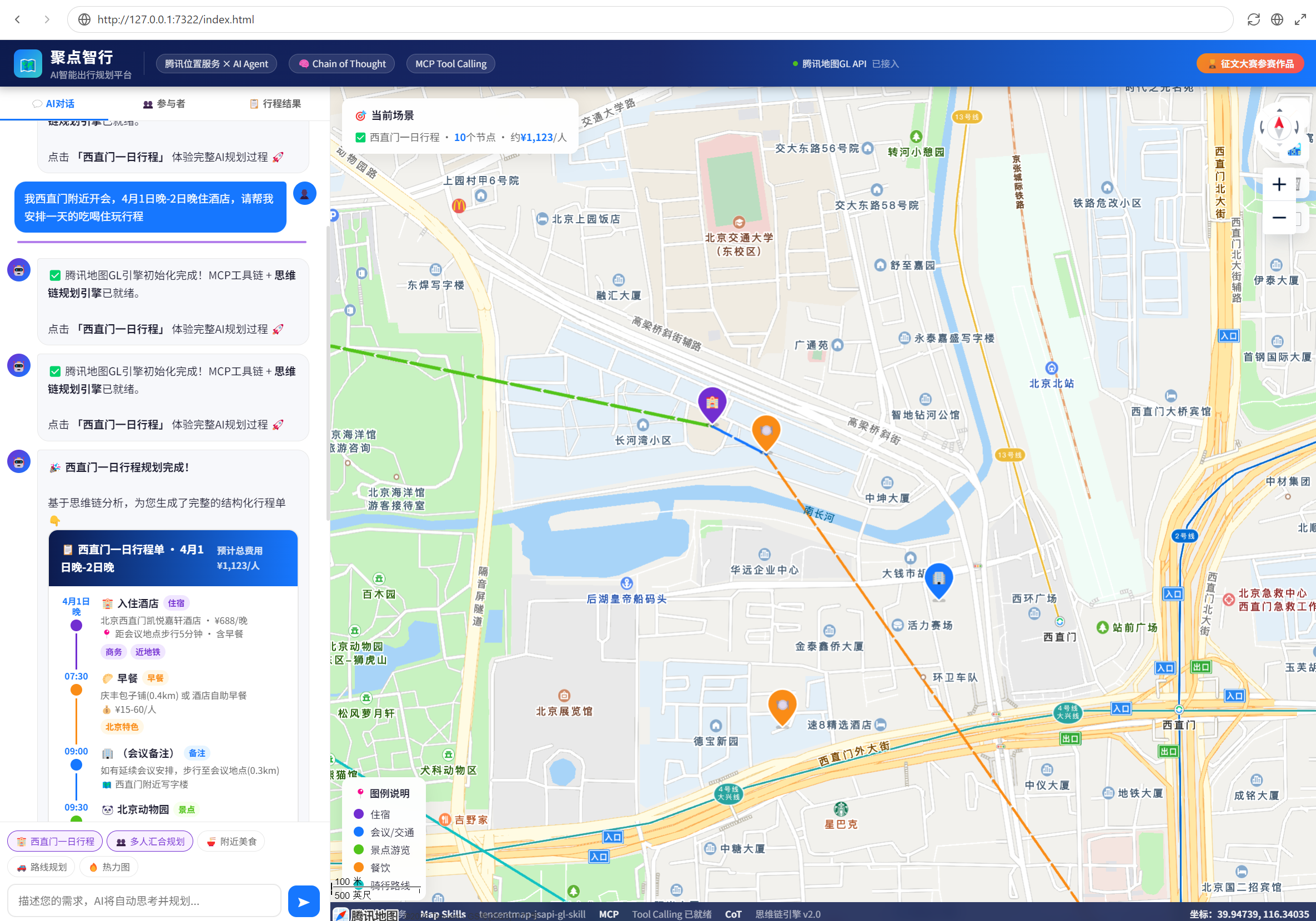Click the 征文大赛参赛作品 orange button
This screenshot has height=921, width=1316.
click(x=1249, y=64)
